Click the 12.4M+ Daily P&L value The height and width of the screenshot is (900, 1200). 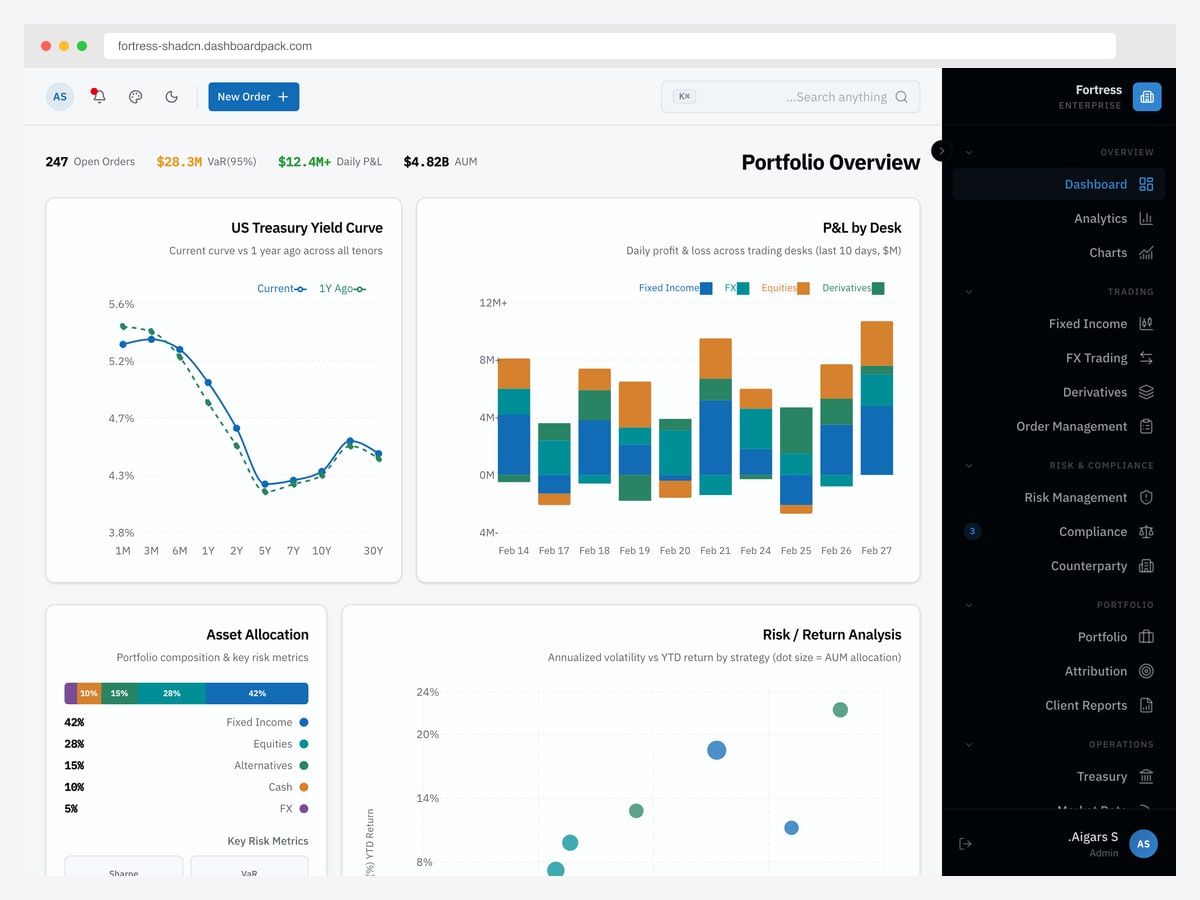coord(304,161)
